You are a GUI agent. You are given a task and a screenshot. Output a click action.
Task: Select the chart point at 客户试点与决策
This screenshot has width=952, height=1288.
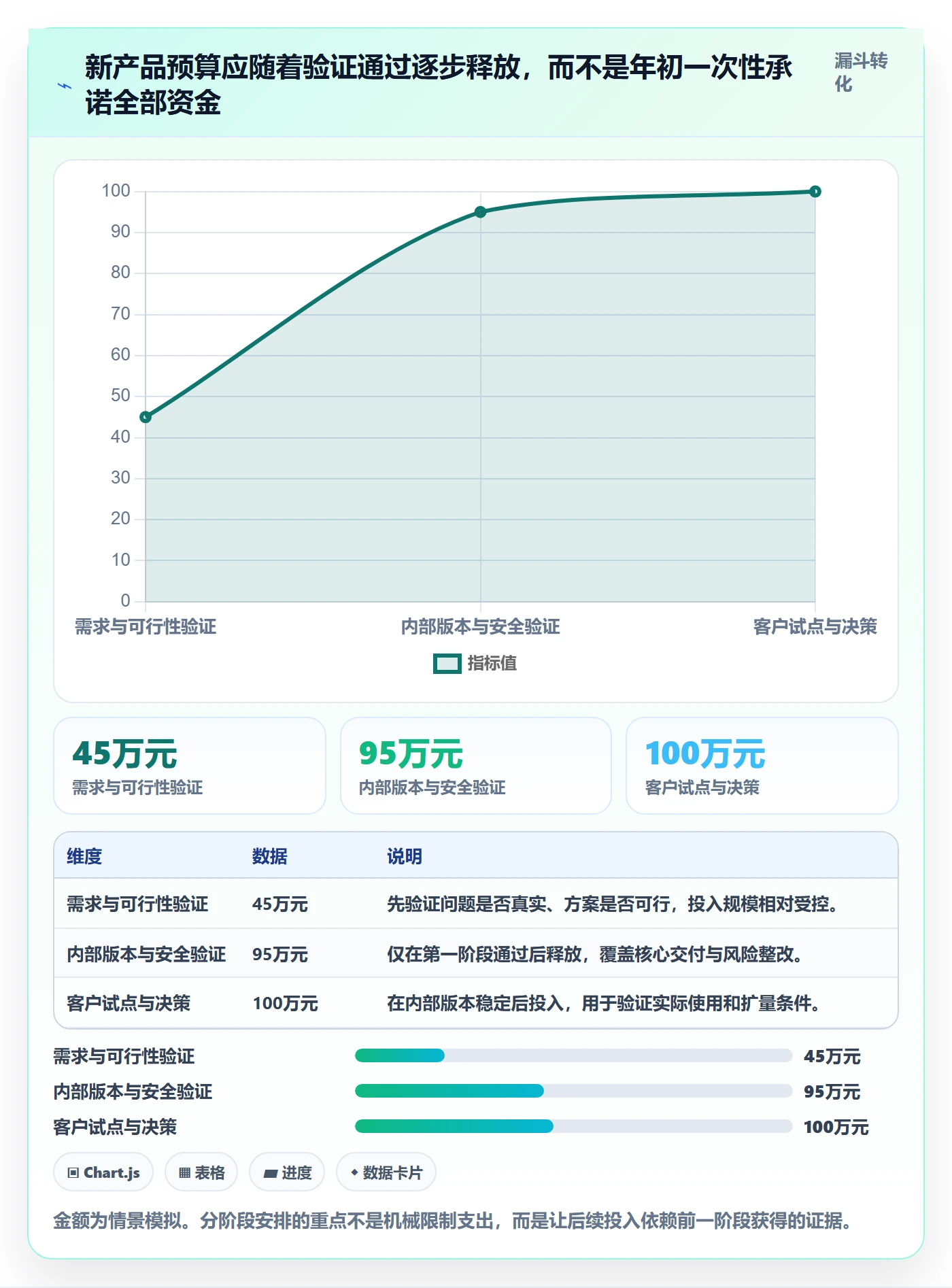tap(815, 192)
